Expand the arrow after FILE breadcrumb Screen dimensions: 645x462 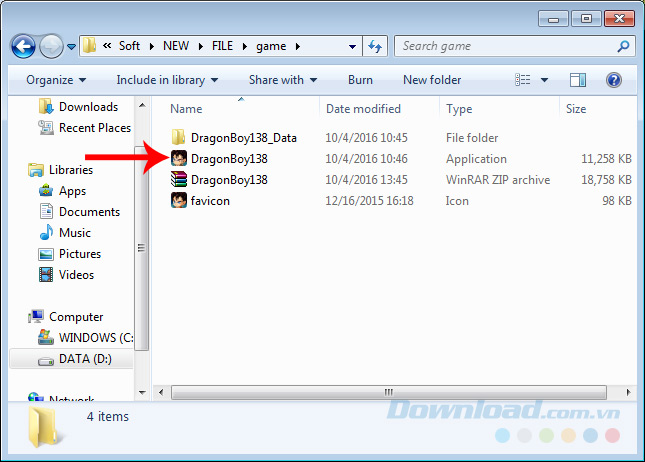pyautogui.click(x=245, y=46)
